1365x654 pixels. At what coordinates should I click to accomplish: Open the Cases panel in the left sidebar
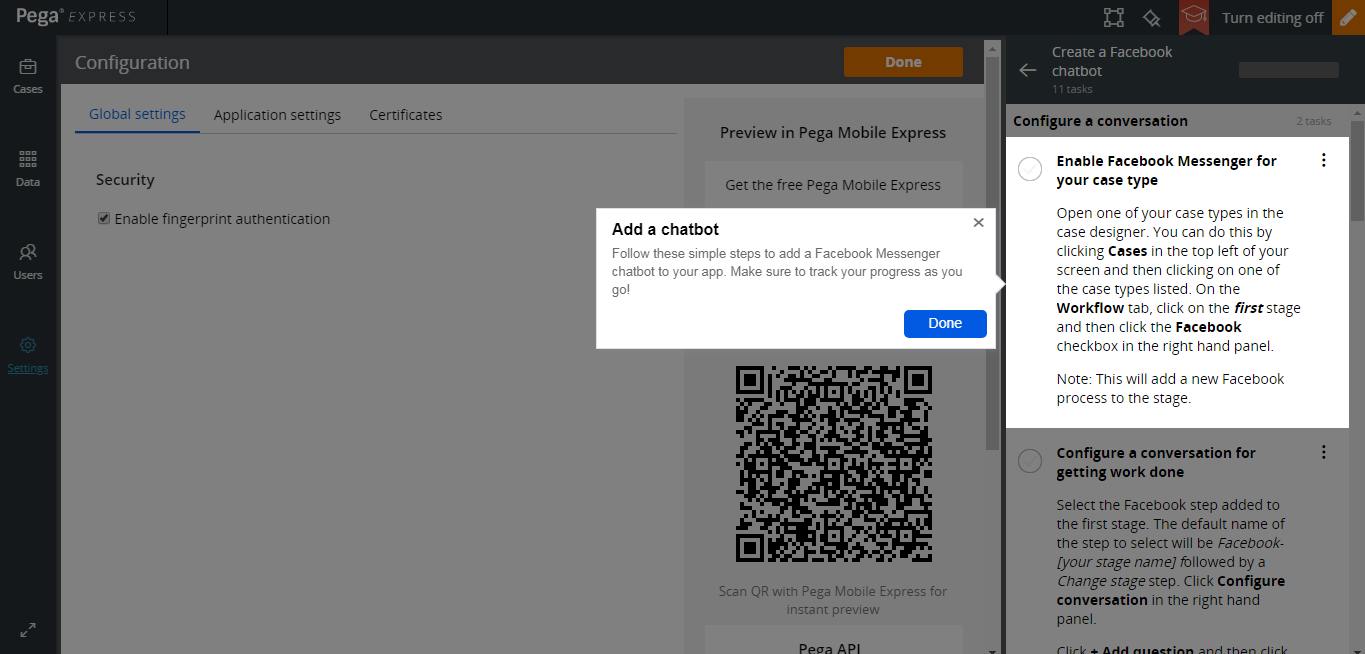pyautogui.click(x=27, y=72)
